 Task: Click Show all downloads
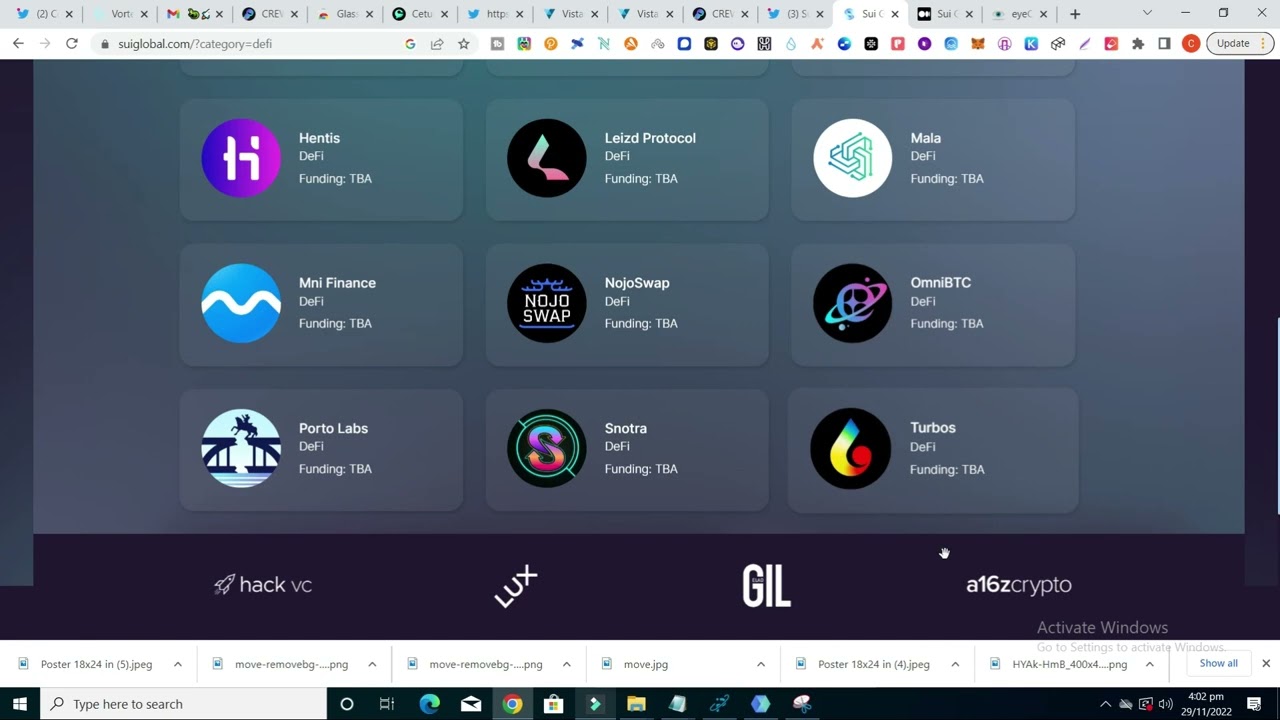(x=1218, y=663)
